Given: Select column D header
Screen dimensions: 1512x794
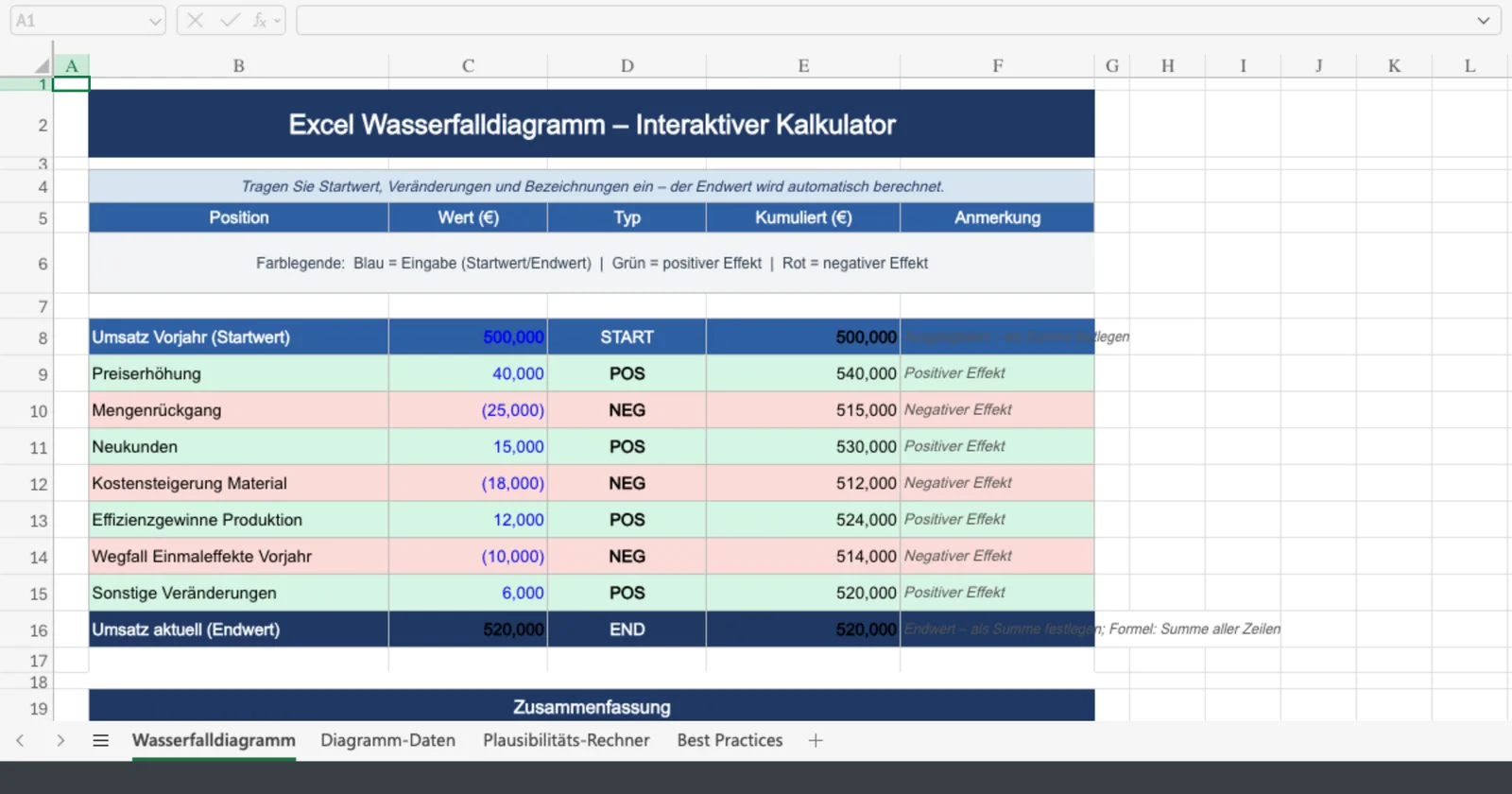Looking at the screenshot, I should pyautogui.click(x=627, y=65).
